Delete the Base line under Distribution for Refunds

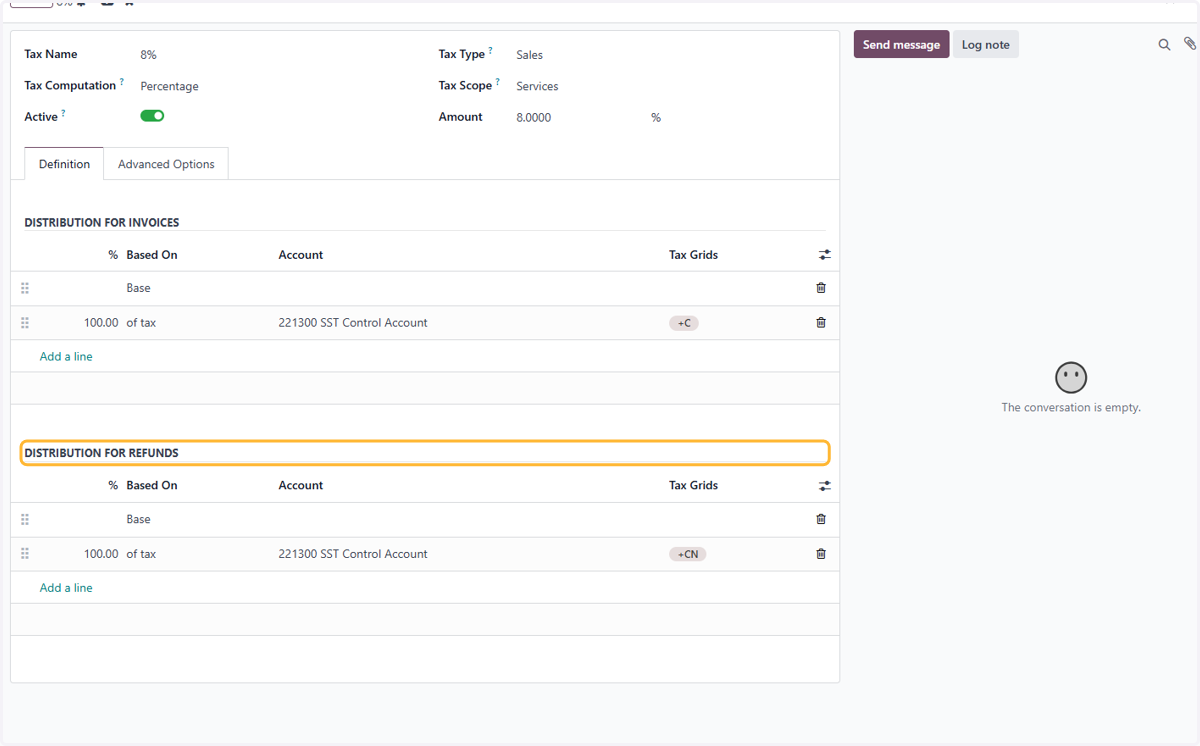pos(821,519)
